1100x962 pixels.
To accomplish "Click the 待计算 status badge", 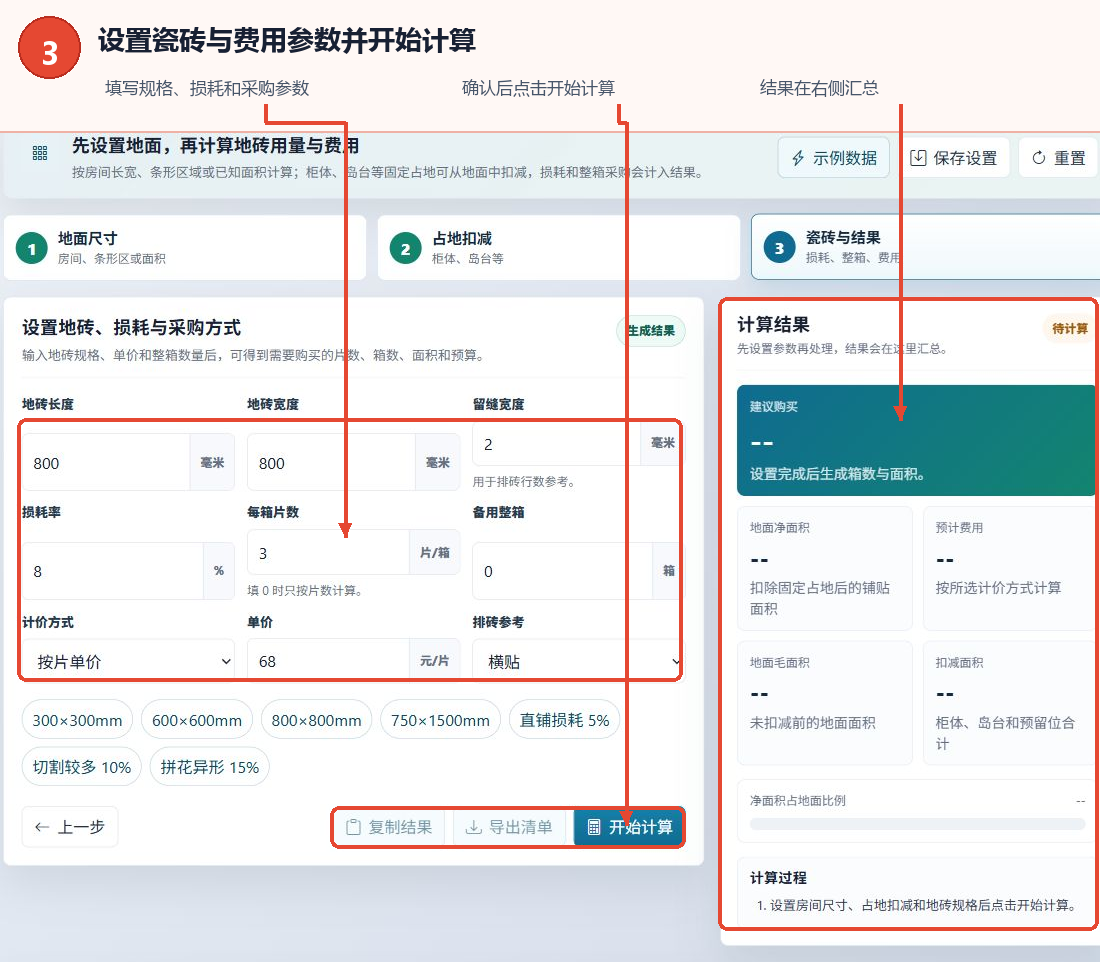I will pyautogui.click(x=1069, y=328).
